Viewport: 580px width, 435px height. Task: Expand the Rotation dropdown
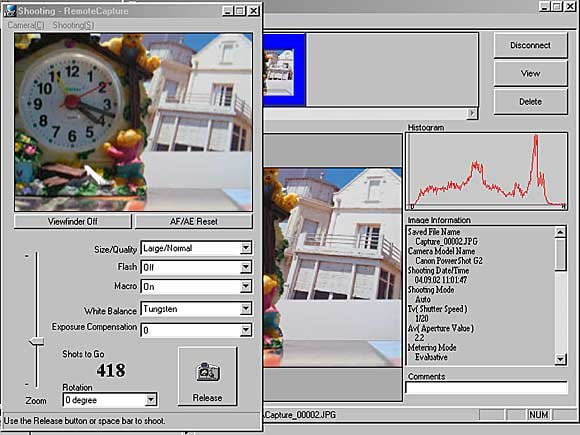(x=151, y=399)
